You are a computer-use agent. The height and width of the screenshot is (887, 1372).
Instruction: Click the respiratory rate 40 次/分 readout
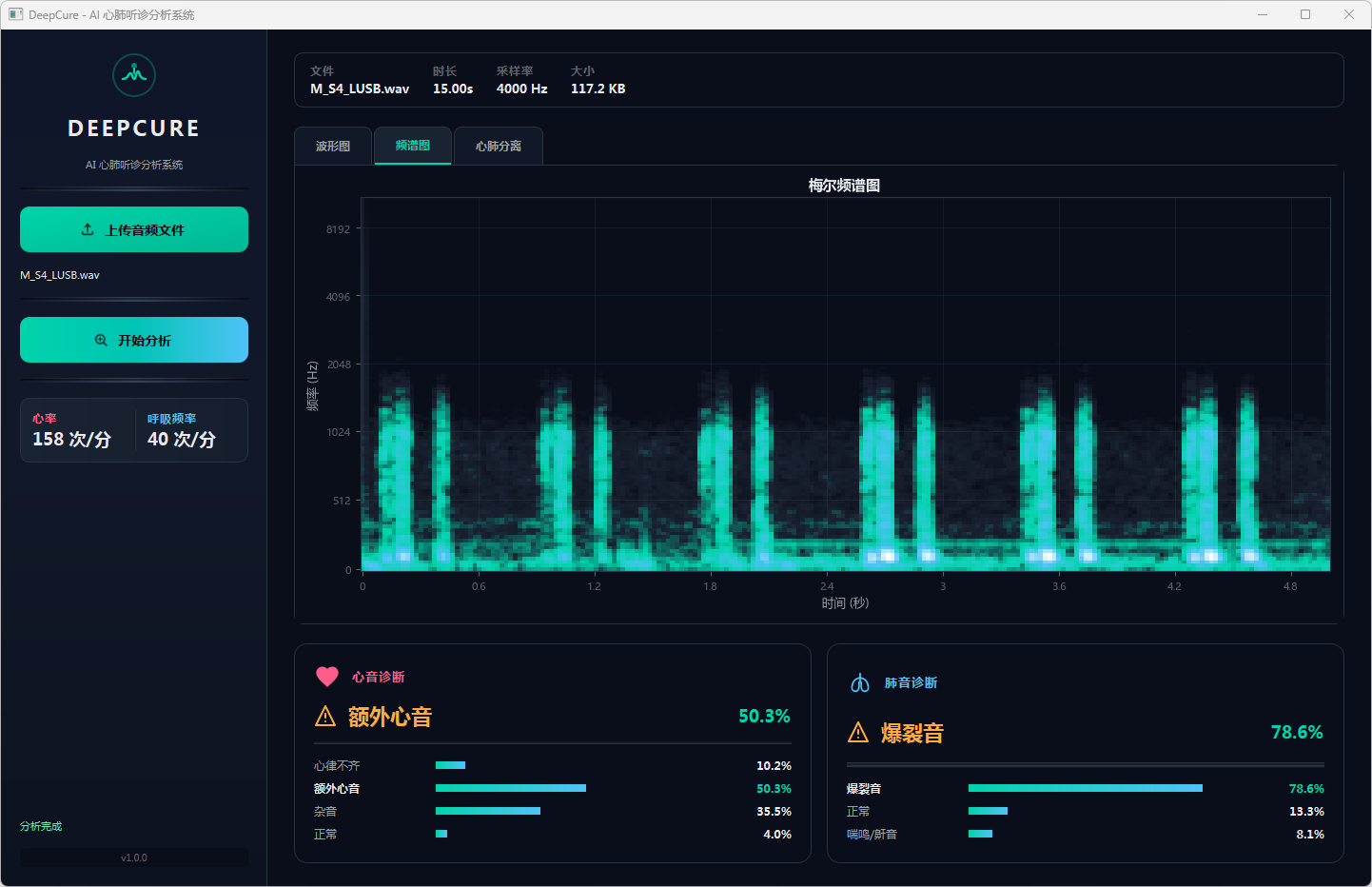(182, 439)
